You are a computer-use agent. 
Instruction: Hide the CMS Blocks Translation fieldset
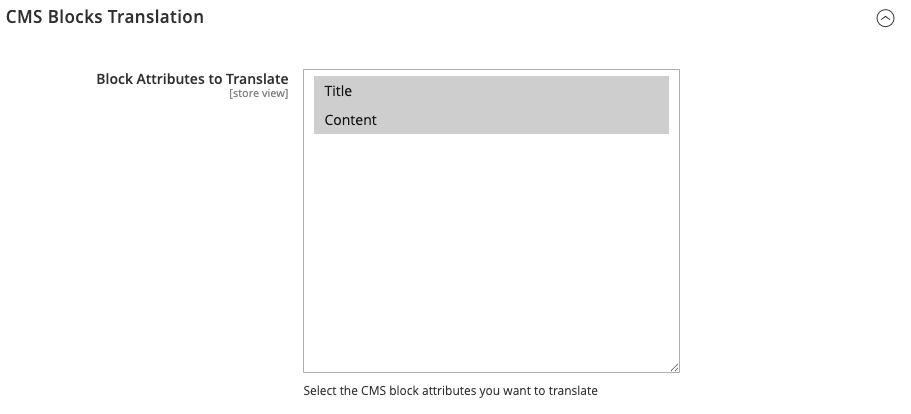pyautogui.click(x=885, y=18)
